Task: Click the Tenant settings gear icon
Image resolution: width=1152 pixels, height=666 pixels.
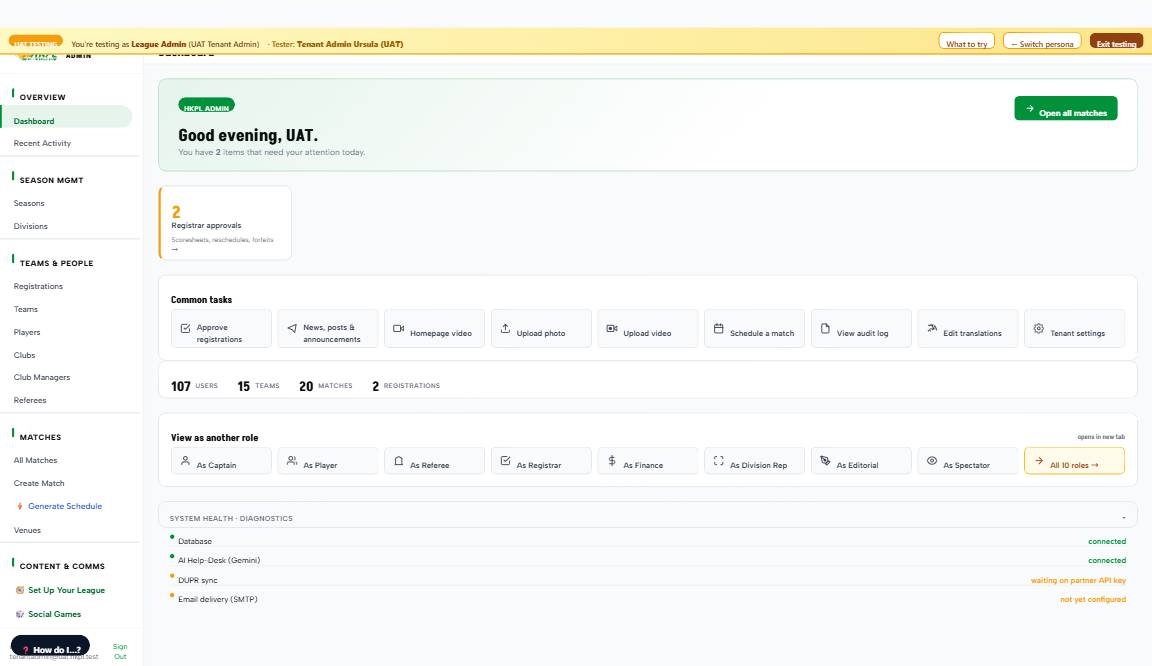Action: (1038, 328)
